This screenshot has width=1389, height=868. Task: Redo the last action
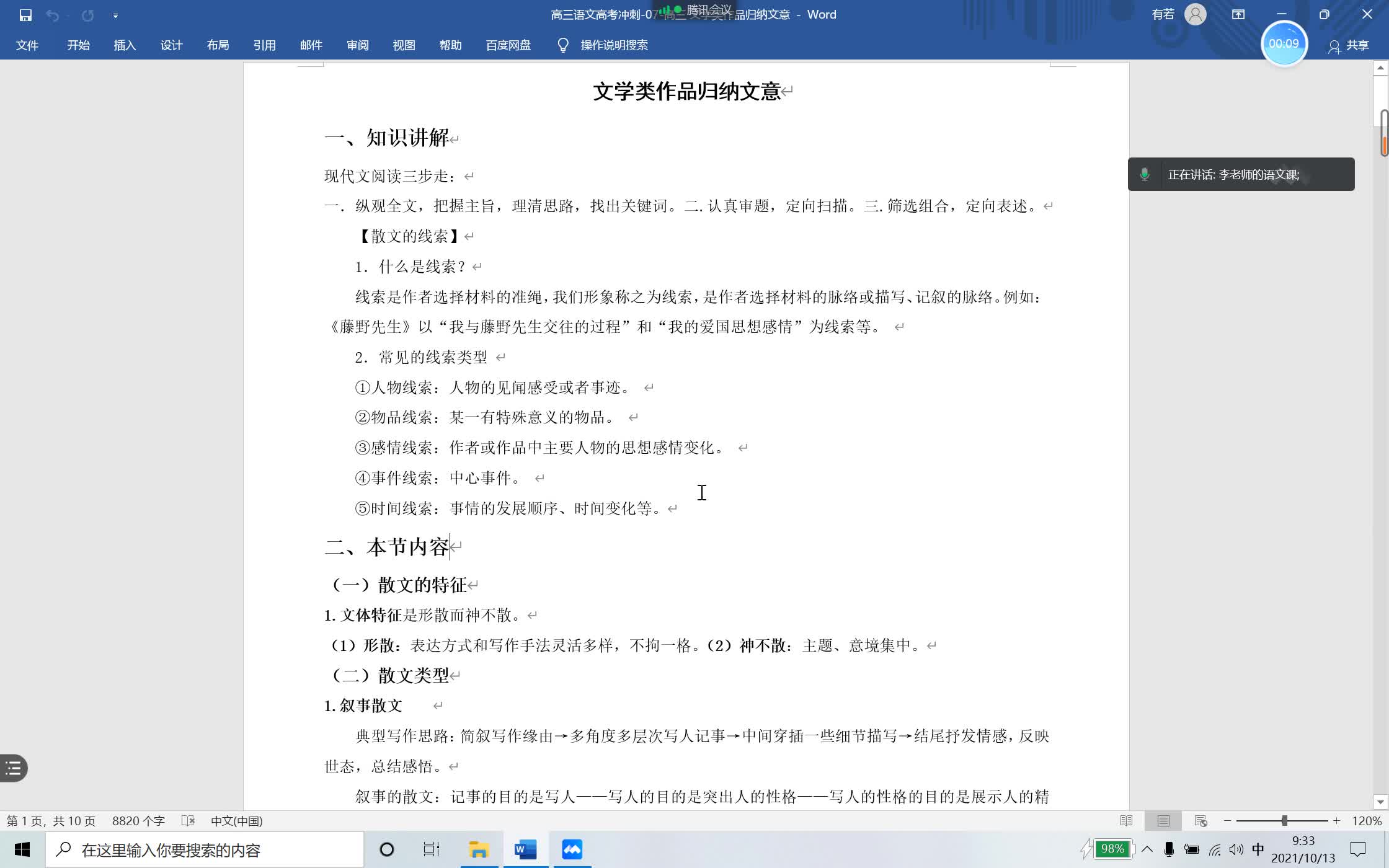[87, 15]
